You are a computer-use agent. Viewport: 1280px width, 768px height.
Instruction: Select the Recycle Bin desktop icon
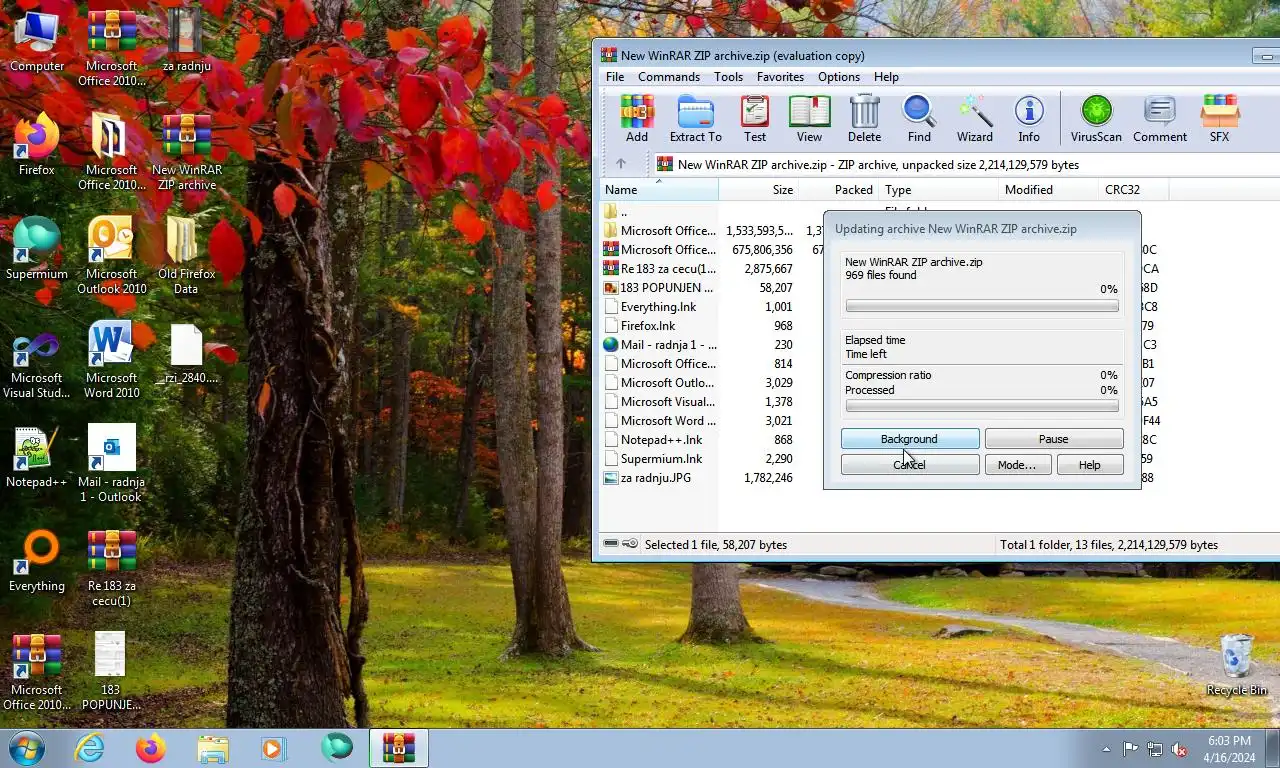click(1237, 665)
